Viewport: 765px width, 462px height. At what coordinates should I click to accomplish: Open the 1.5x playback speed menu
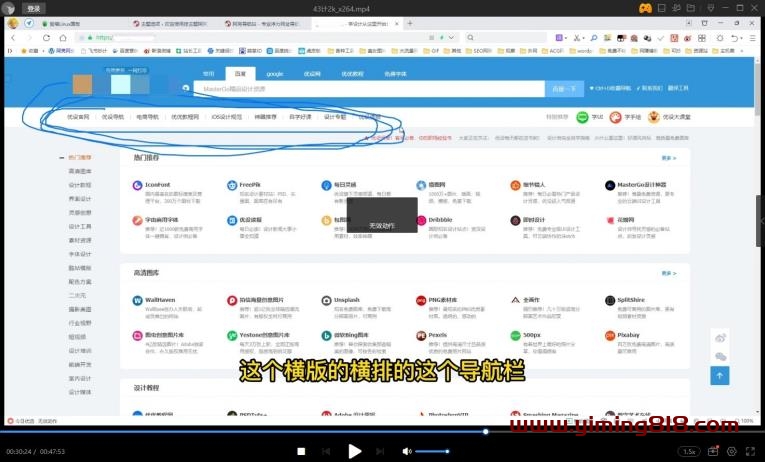click(x=689, y=452)
